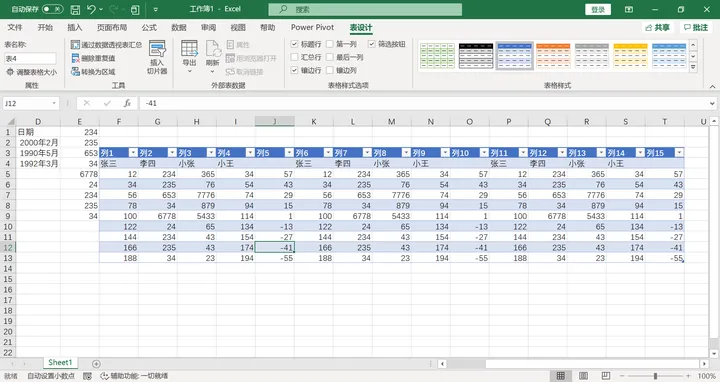Switch to the 开始 tab
The image size is (720, 382).
(x=45, y=28)
